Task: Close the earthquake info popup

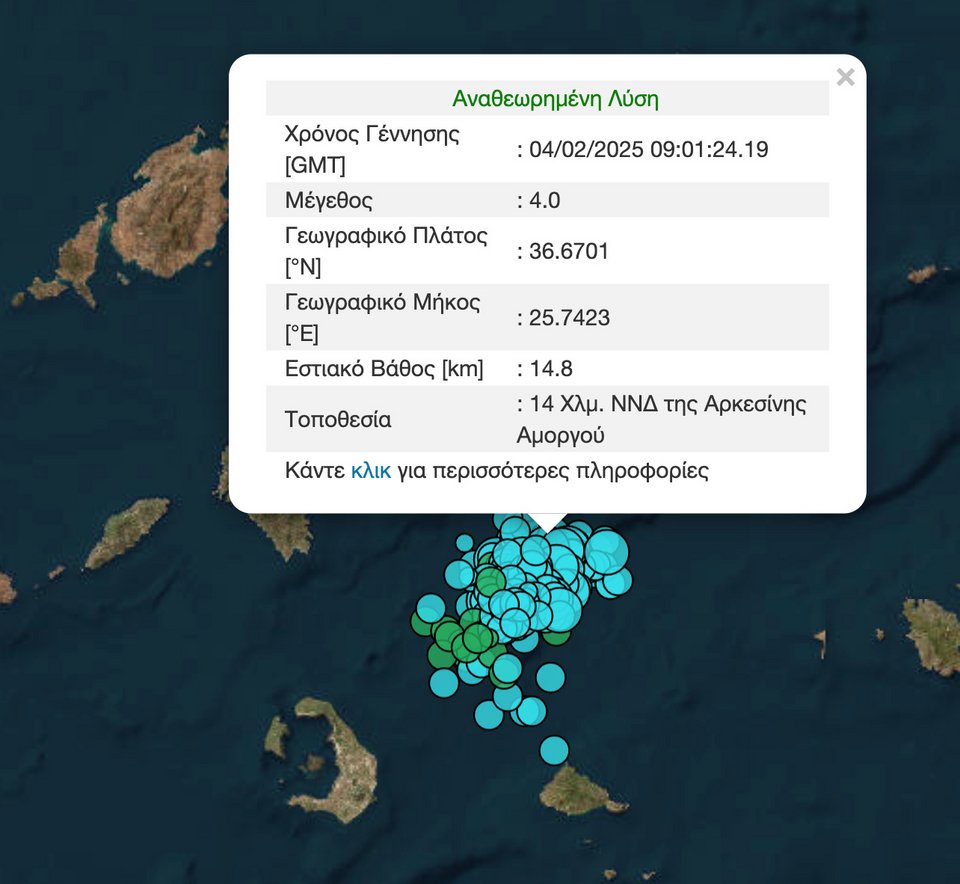Action: point(845,77)
